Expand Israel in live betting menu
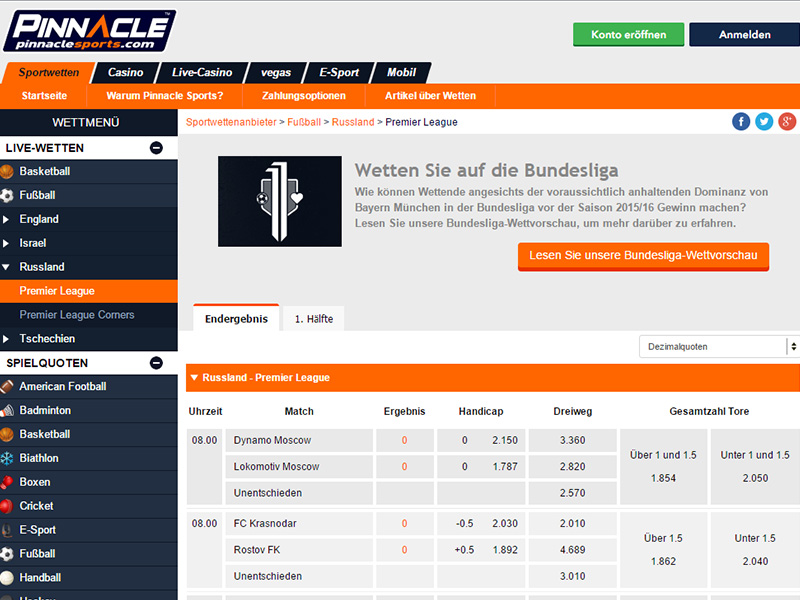The width and height of the screenshot is (800, 600). point(6,243)
